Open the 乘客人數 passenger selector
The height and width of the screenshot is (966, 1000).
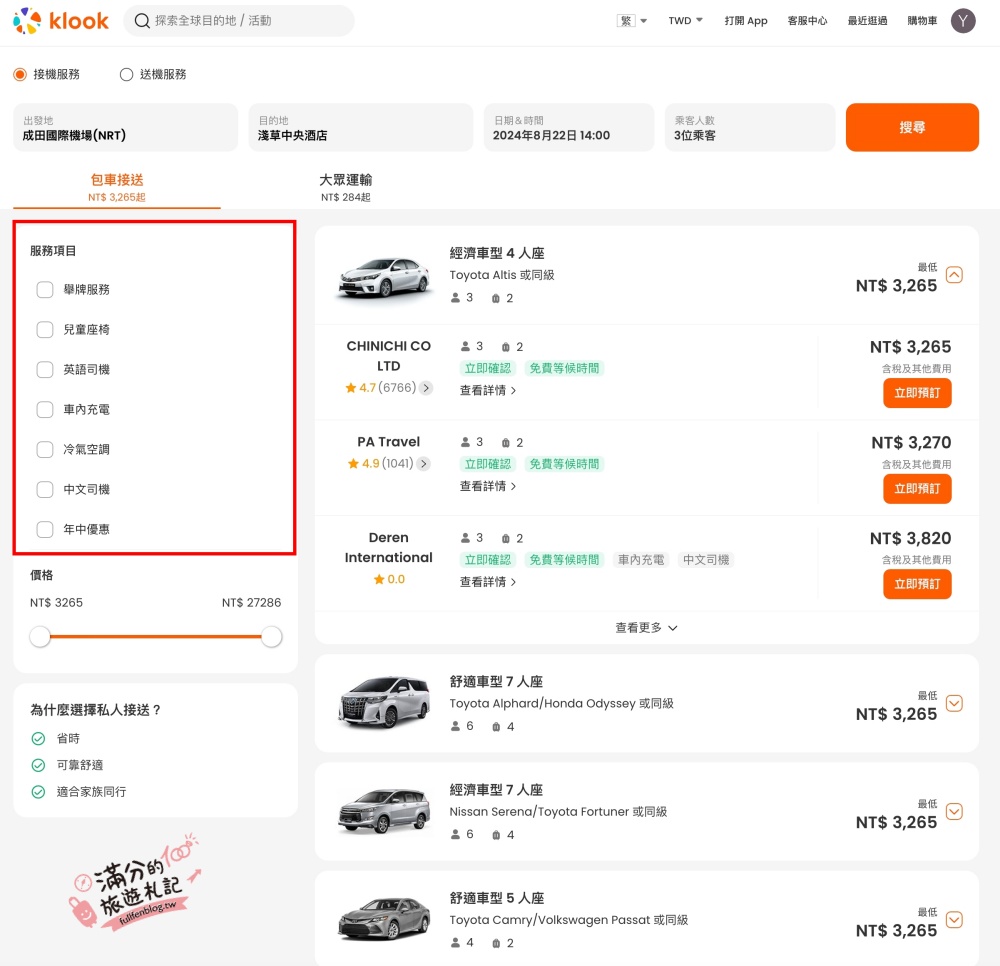pos(750,128)
